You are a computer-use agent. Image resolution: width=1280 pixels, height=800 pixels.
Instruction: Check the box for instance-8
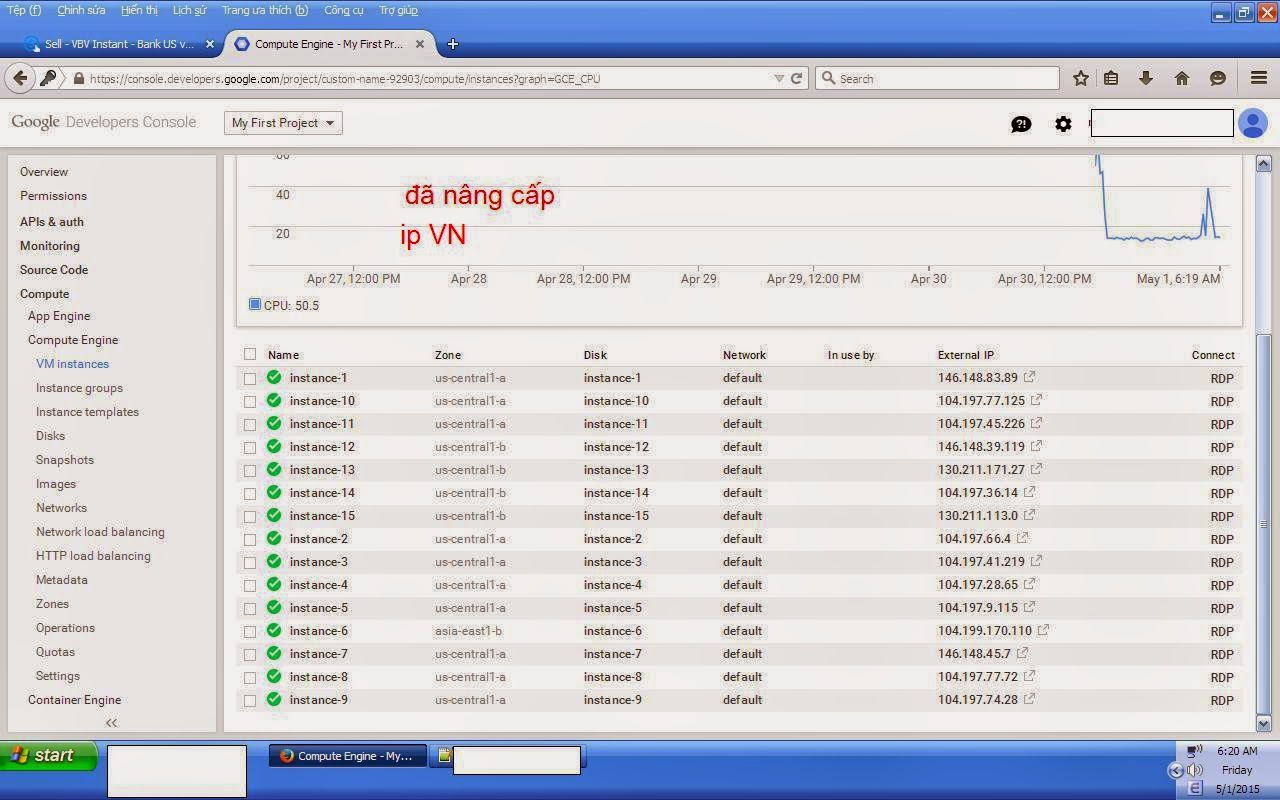point(250,677)
